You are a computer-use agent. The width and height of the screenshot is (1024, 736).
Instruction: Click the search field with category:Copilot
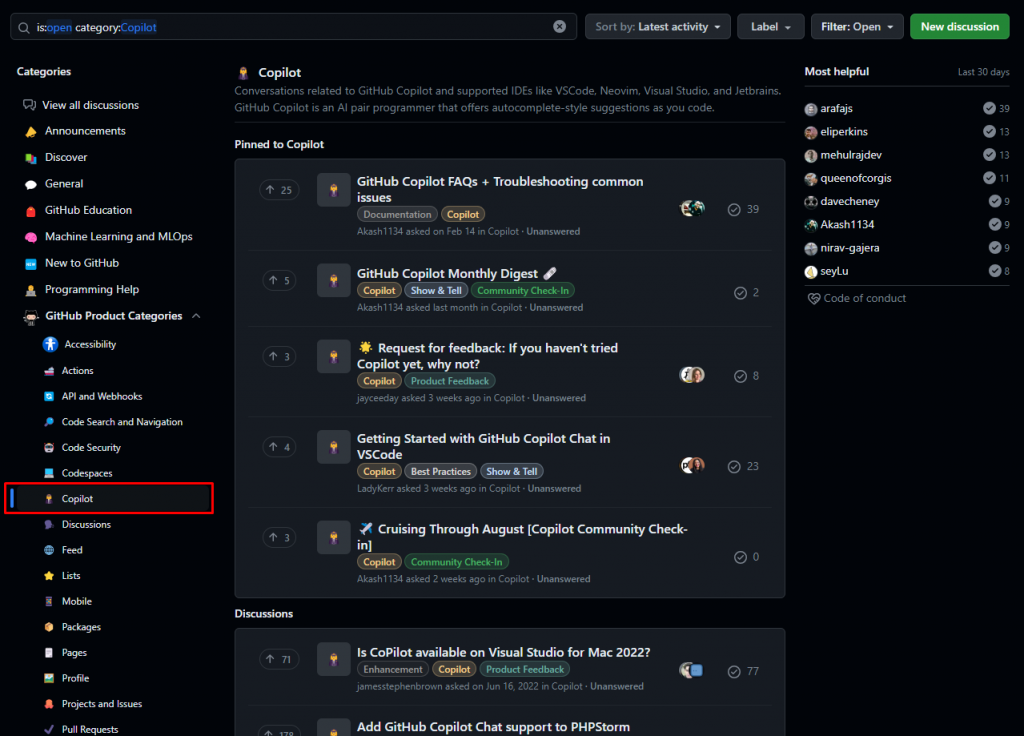[x=293, y=27]
